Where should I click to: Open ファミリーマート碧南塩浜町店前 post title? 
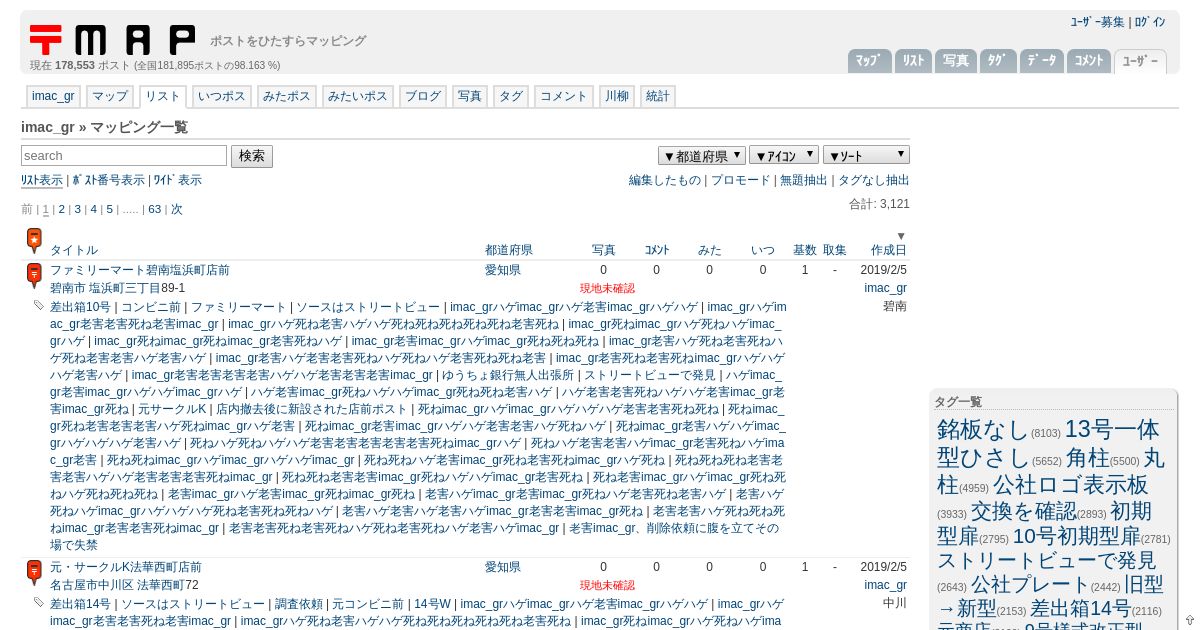(140, 270)
